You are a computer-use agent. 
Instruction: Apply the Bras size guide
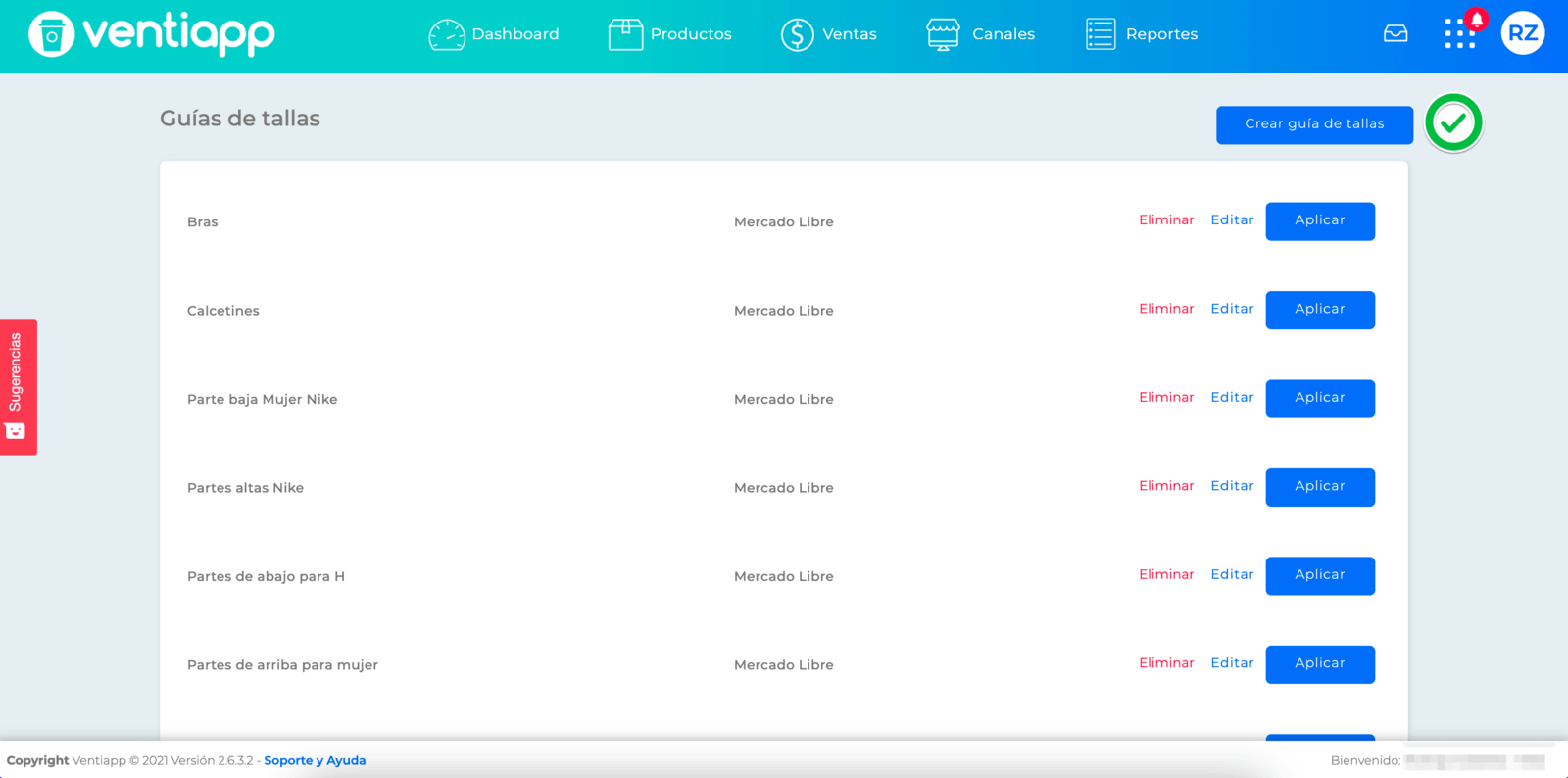[1320, 221]
